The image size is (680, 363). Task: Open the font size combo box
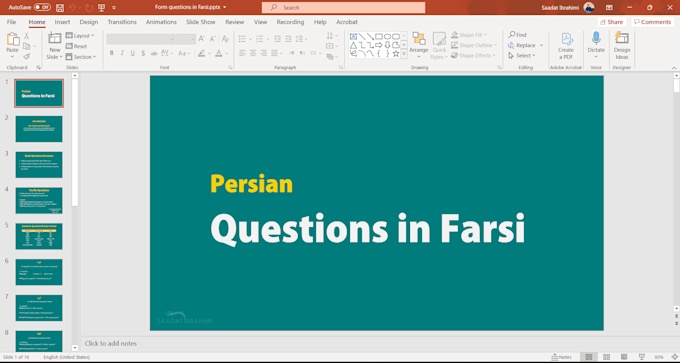pos(186,39)
